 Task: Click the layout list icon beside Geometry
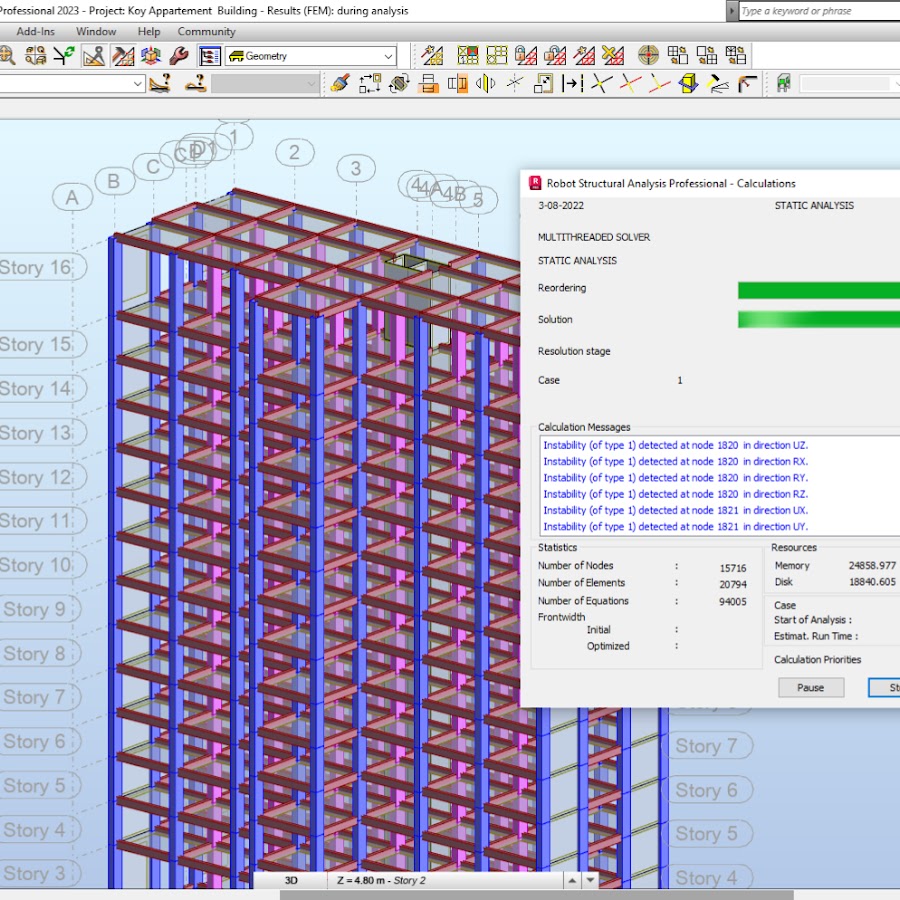(210, 56)
